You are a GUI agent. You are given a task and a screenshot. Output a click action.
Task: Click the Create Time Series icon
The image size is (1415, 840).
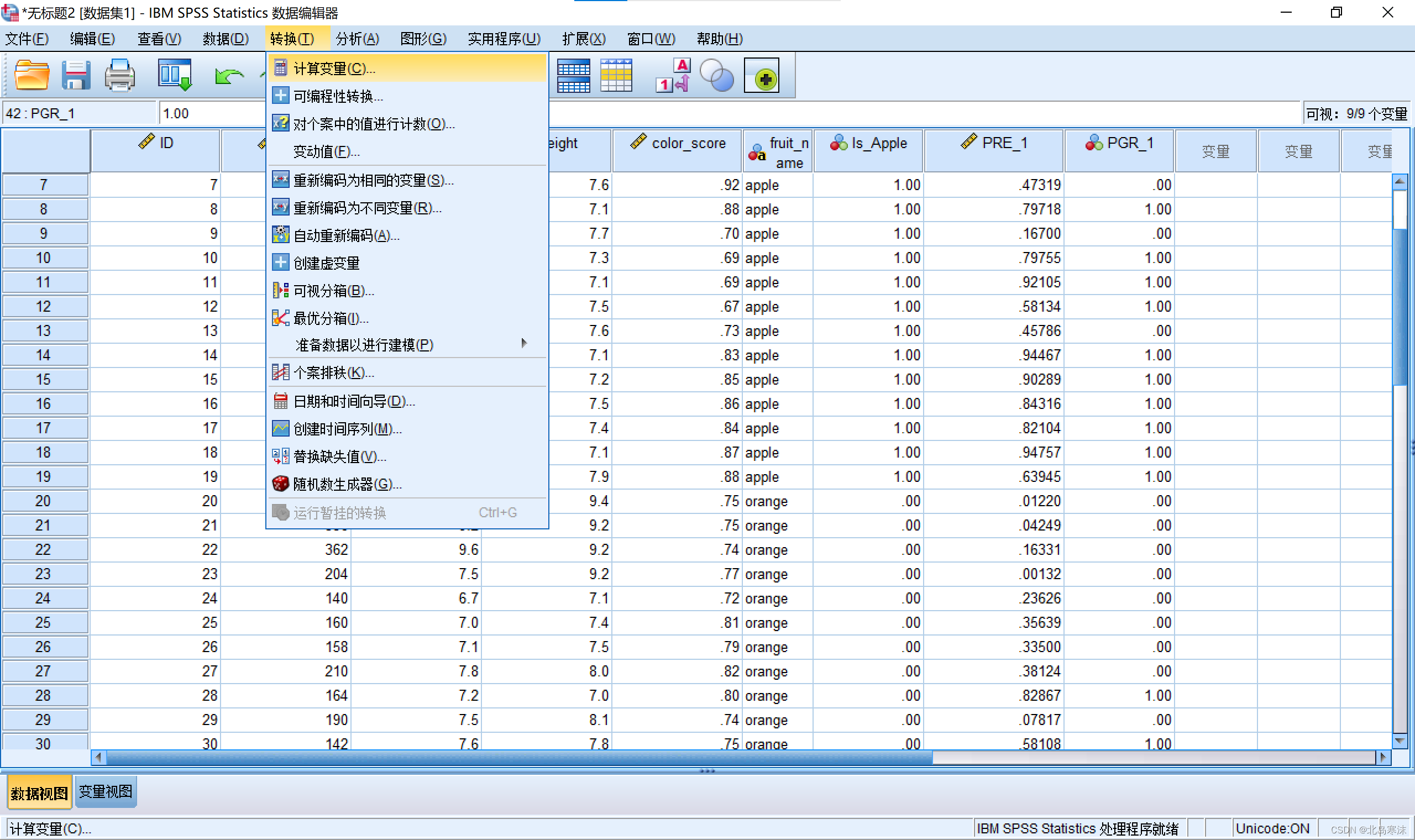tap(280, 428)
